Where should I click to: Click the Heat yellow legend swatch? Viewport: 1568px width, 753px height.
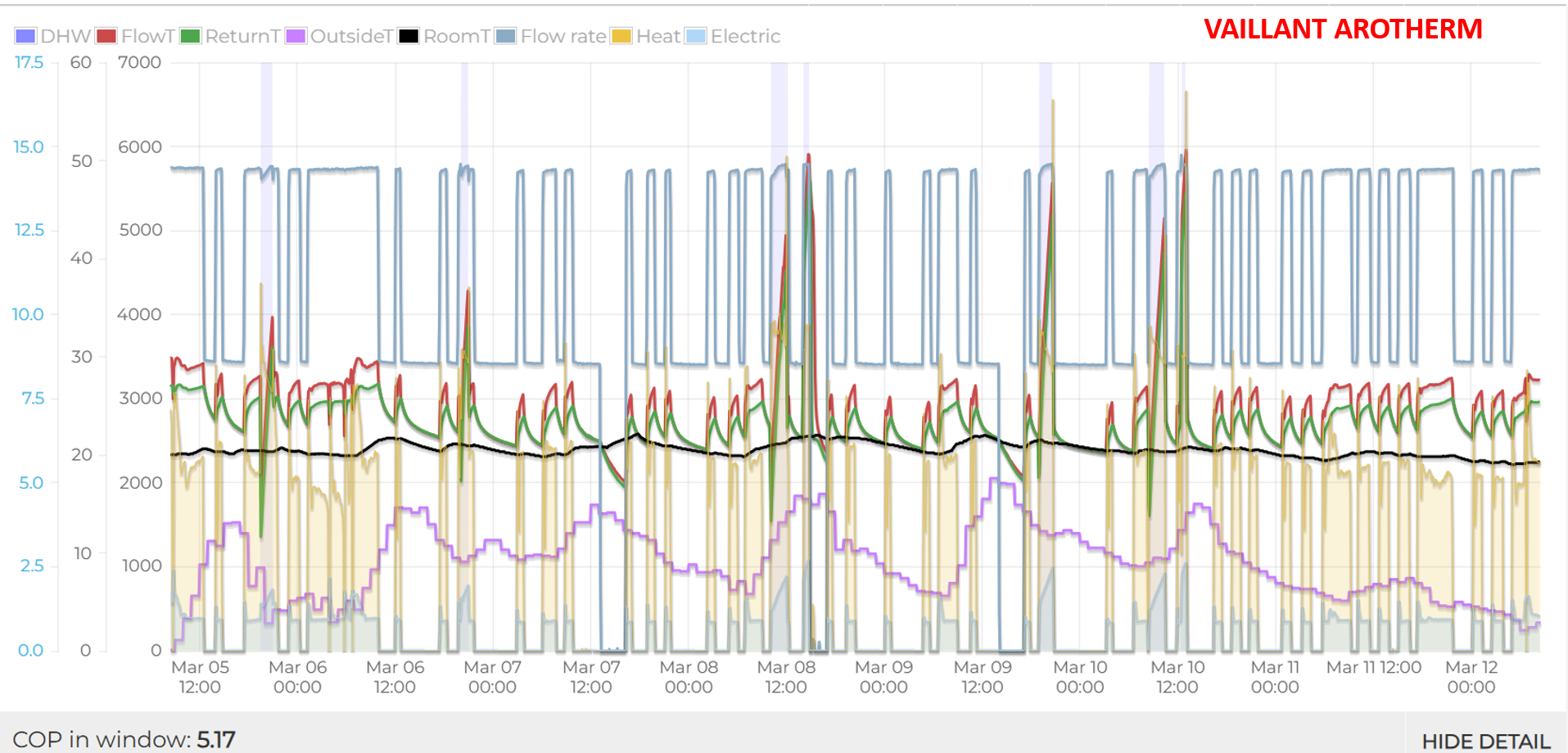click(621, 36)
